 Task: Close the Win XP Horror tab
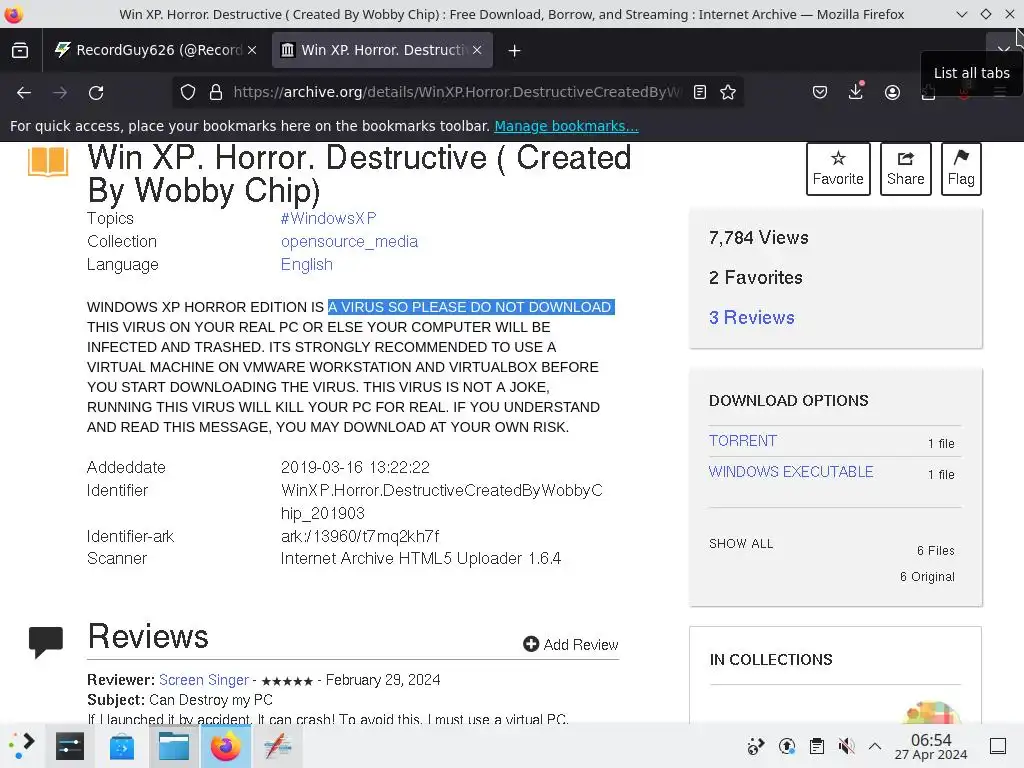click(477, 50)
